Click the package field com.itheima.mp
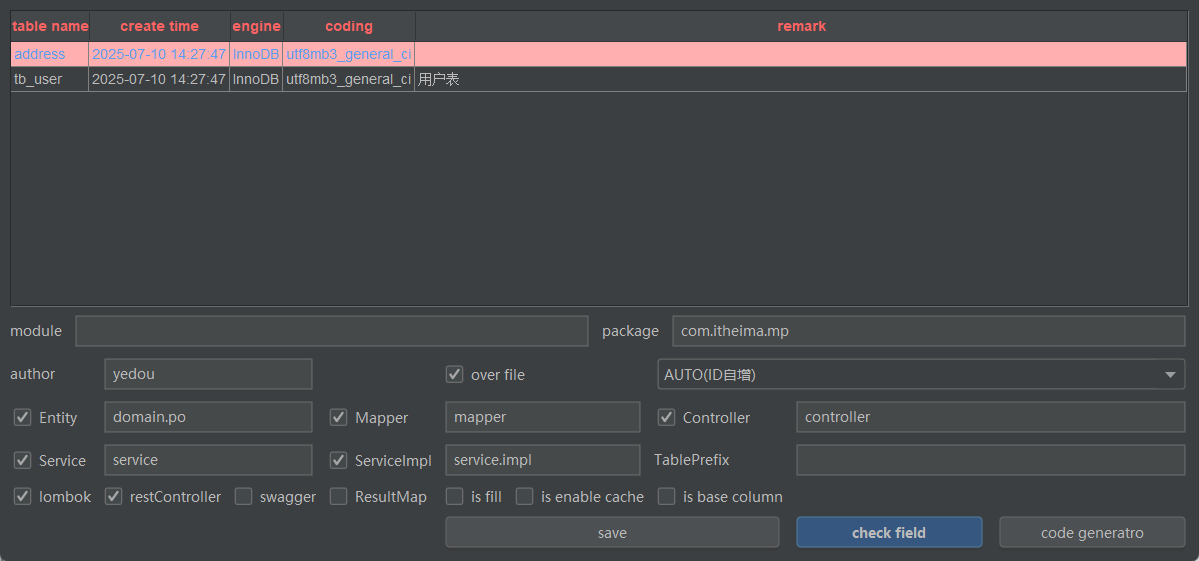Viewport: 1199px width, 561px height. point(928,331)
